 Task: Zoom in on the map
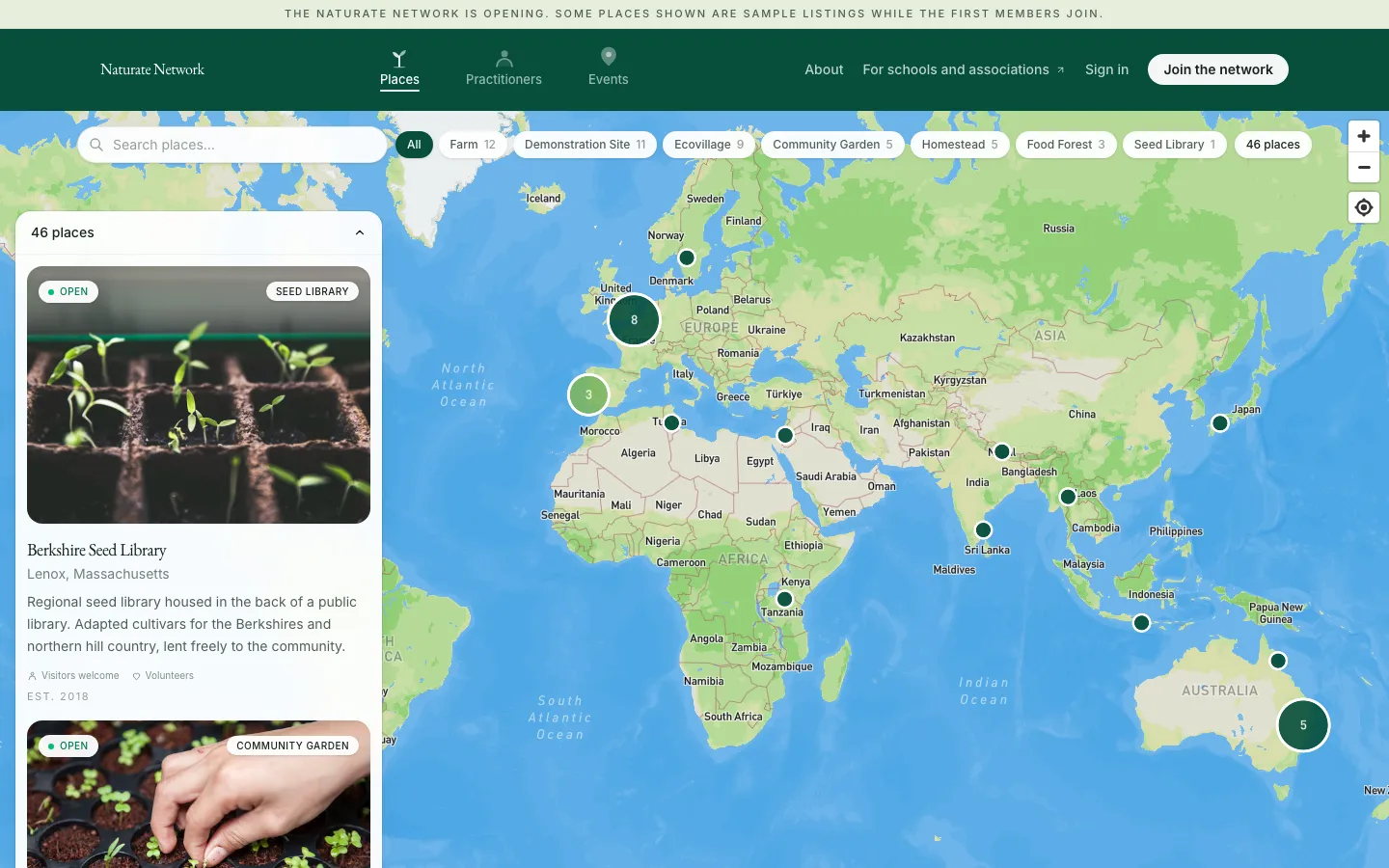1364,136
